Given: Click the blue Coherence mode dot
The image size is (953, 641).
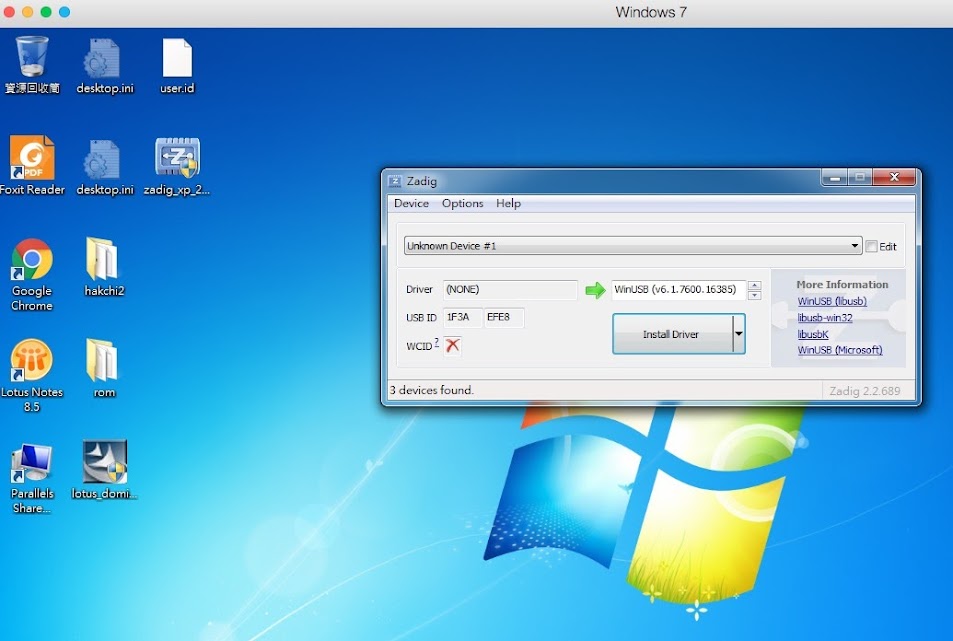Looking at the screenshot, I should coord(64,12).
